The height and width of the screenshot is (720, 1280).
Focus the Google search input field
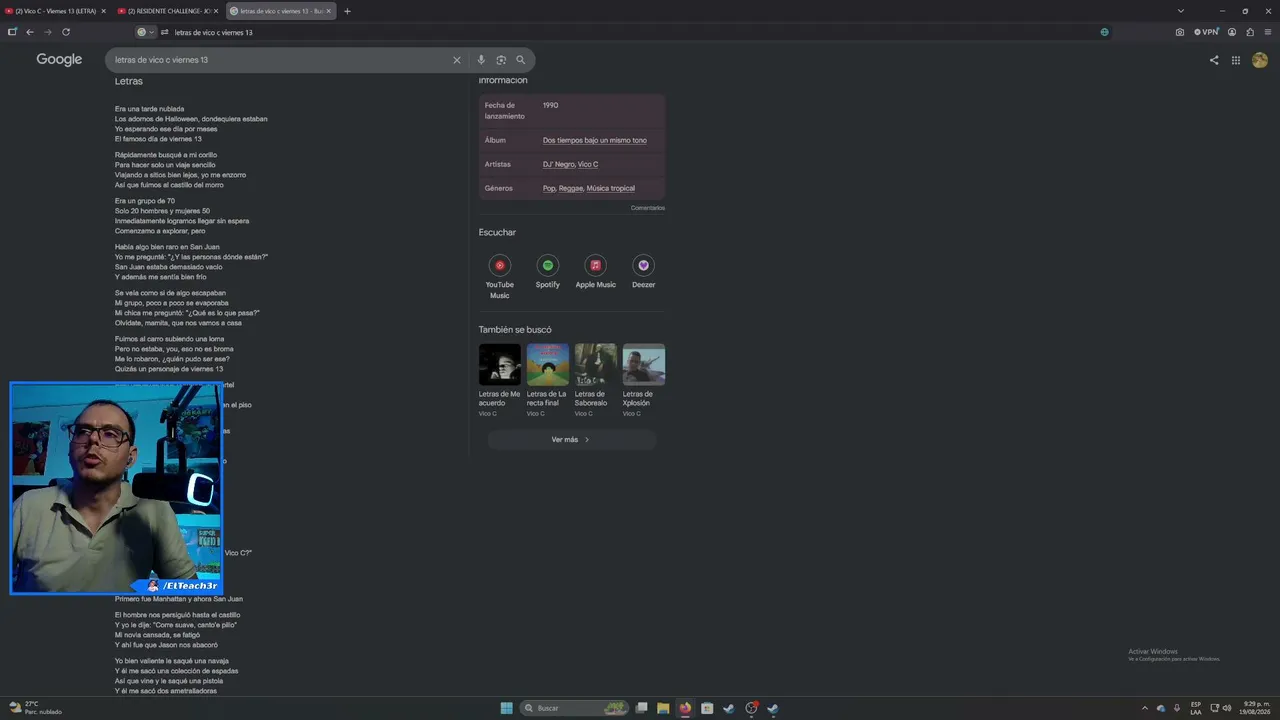click(x=280, y=60)
